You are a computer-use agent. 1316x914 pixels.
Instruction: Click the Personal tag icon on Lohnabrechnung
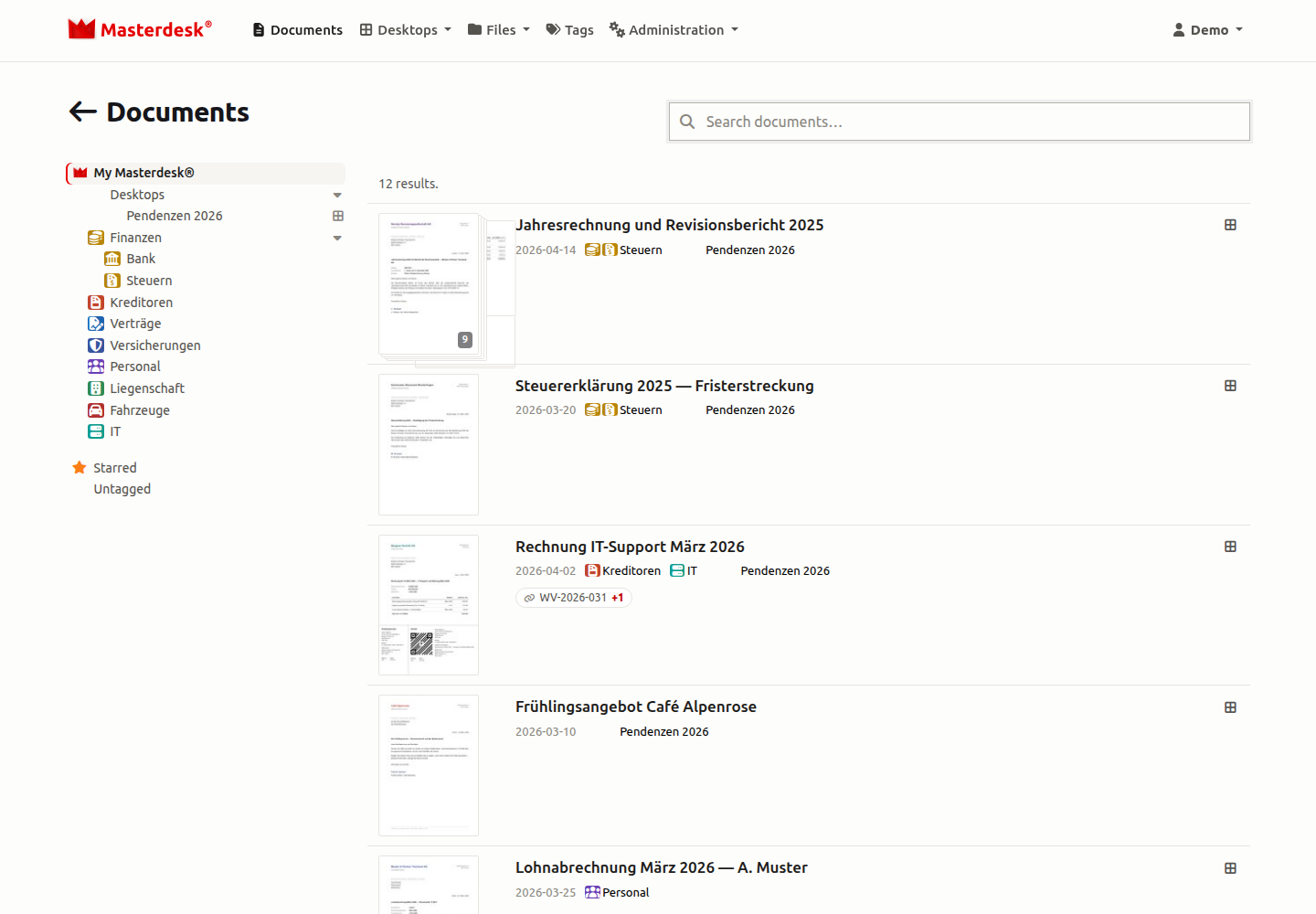point(592,893)
